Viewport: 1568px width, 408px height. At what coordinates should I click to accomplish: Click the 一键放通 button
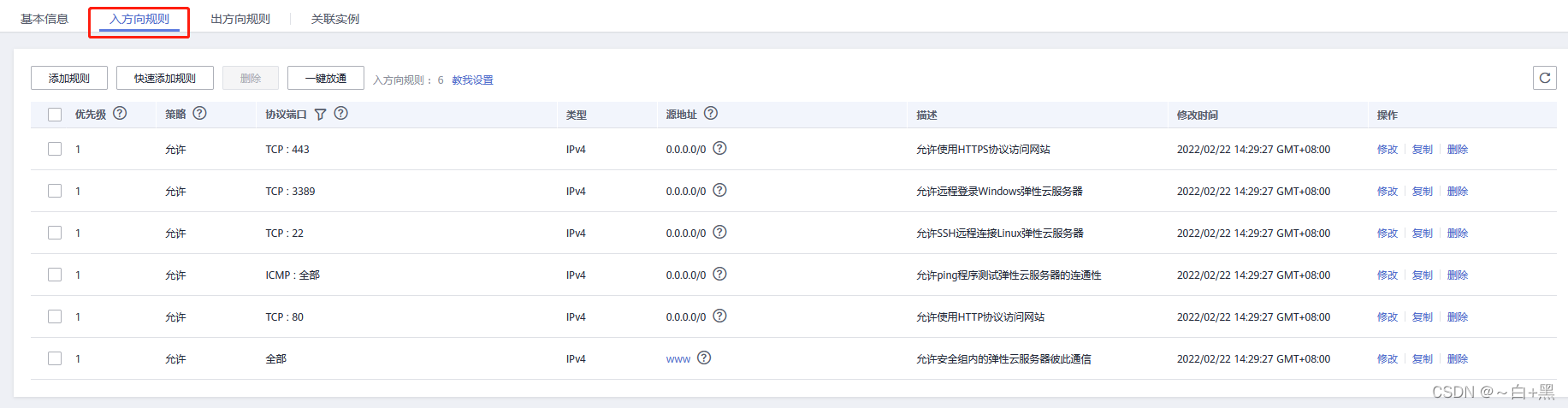coord(326,78)
